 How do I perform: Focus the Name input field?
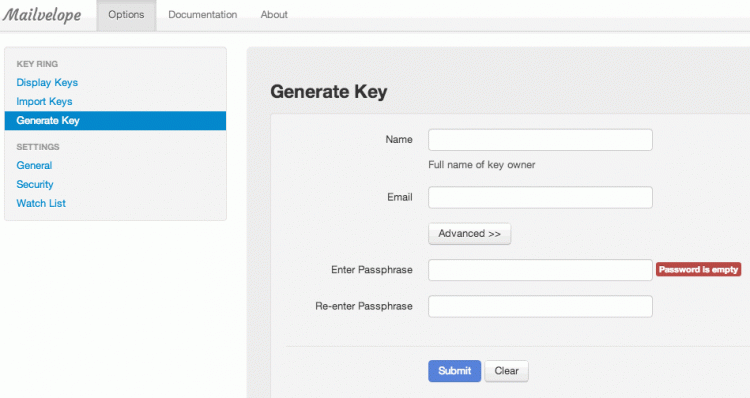(x=540, y=140)
